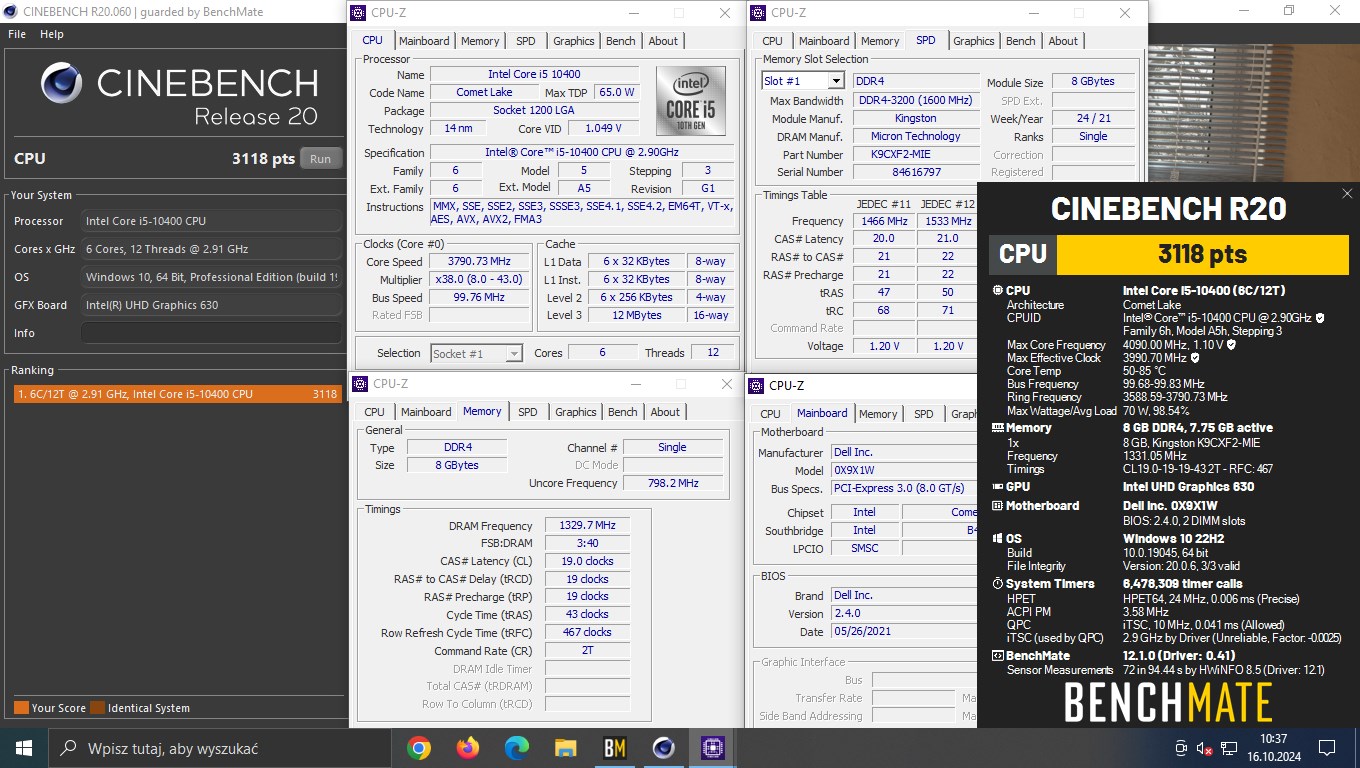Screen dimensions: 1360x768
Task: Open Mainboard tab in the Processor CPU-Z window
Action: (x=424, y=41)
